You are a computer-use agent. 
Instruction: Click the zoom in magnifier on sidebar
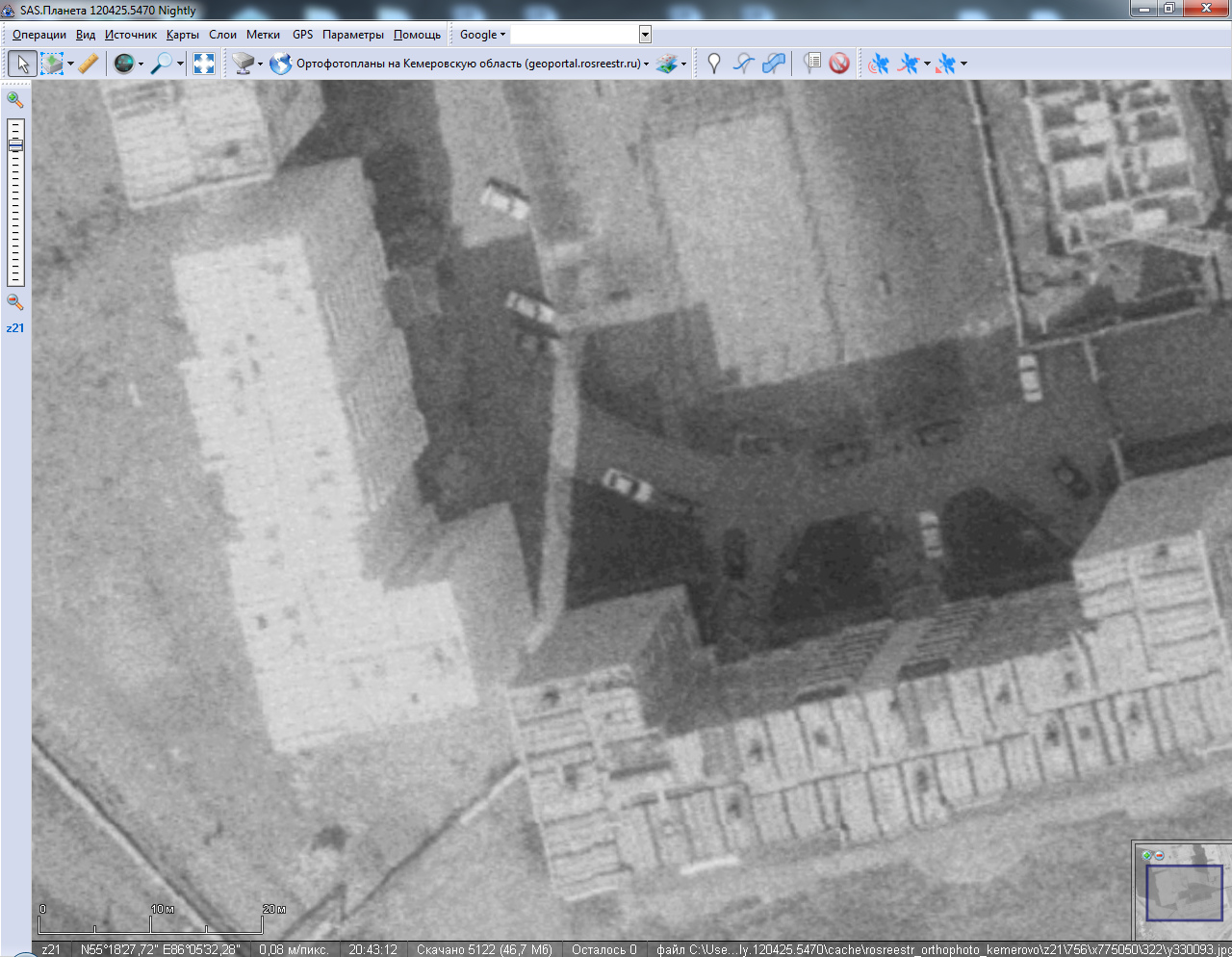tap(15, 99)
